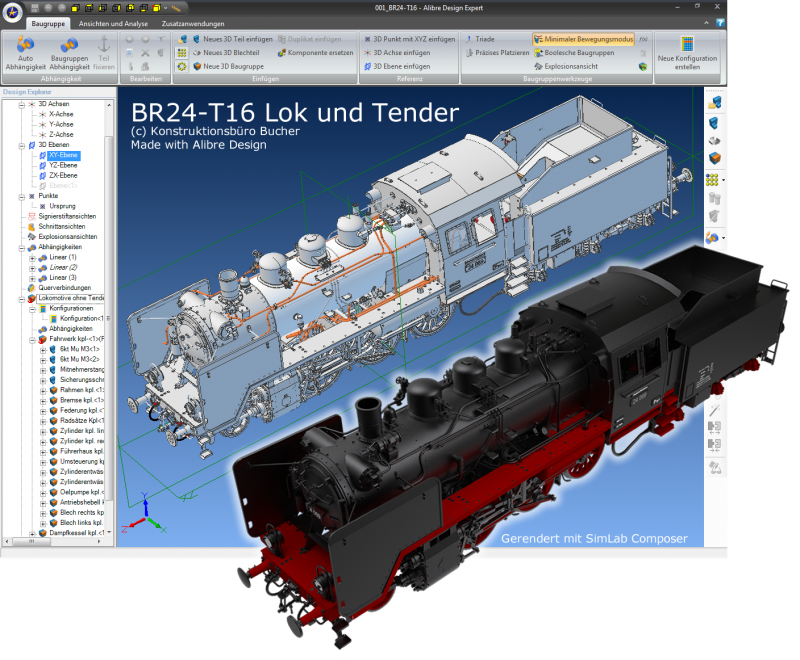This screenshot has height=660, width=800.
Task: Select Querverbindungen in tree
Action: pos(65,288)
